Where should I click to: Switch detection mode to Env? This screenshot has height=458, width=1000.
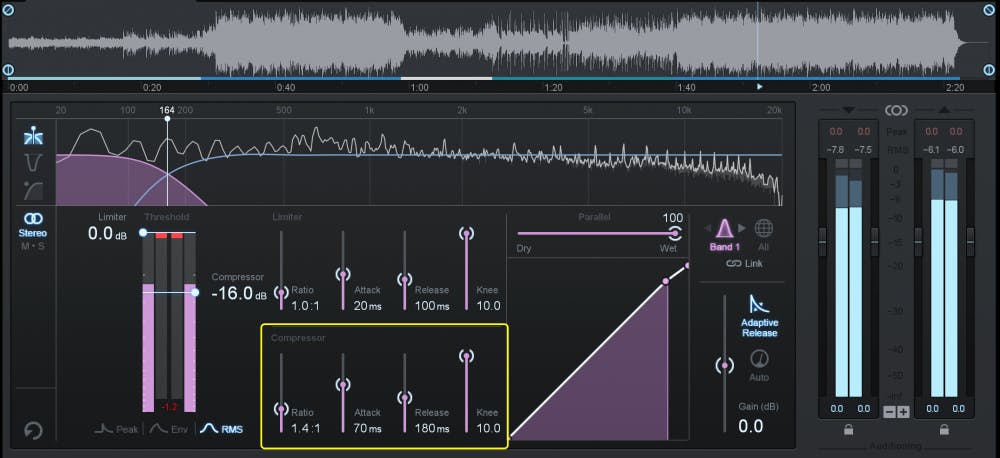pos(170,428)
